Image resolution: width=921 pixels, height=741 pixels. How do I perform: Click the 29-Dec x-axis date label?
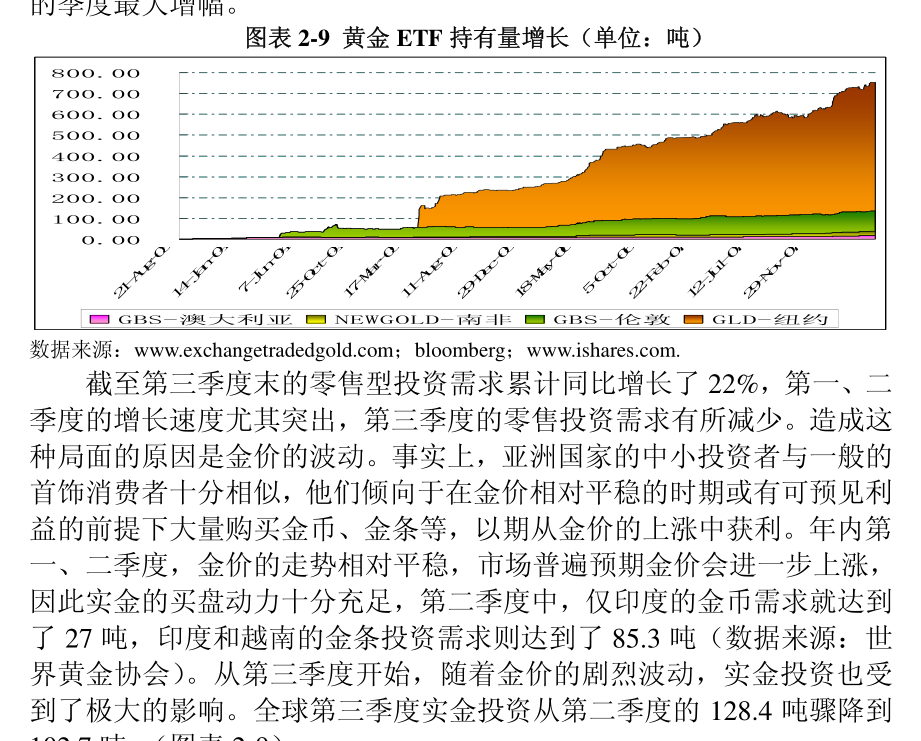486,271
